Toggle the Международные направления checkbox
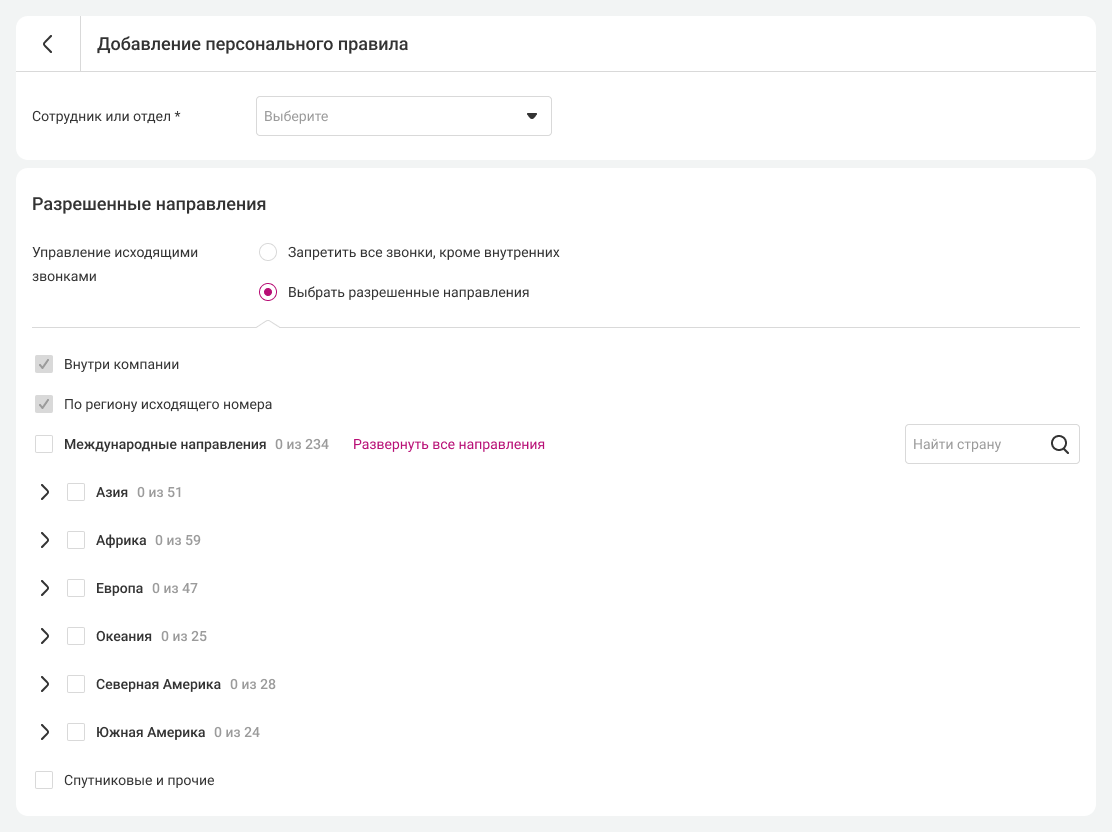The width and height of the screenshot is (1112, 832). pos(44,444)
